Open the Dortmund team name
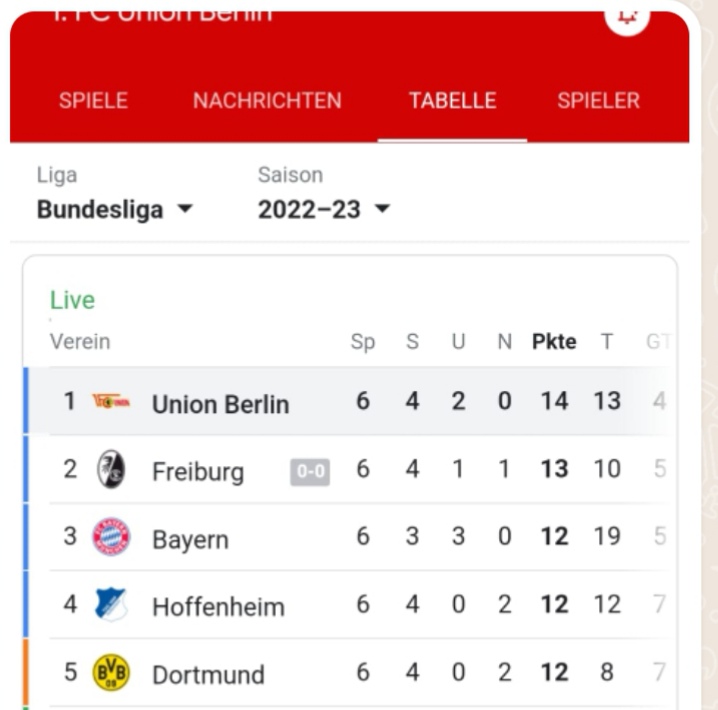This screenshot has width=718, height=710. (x=208, y=675)
